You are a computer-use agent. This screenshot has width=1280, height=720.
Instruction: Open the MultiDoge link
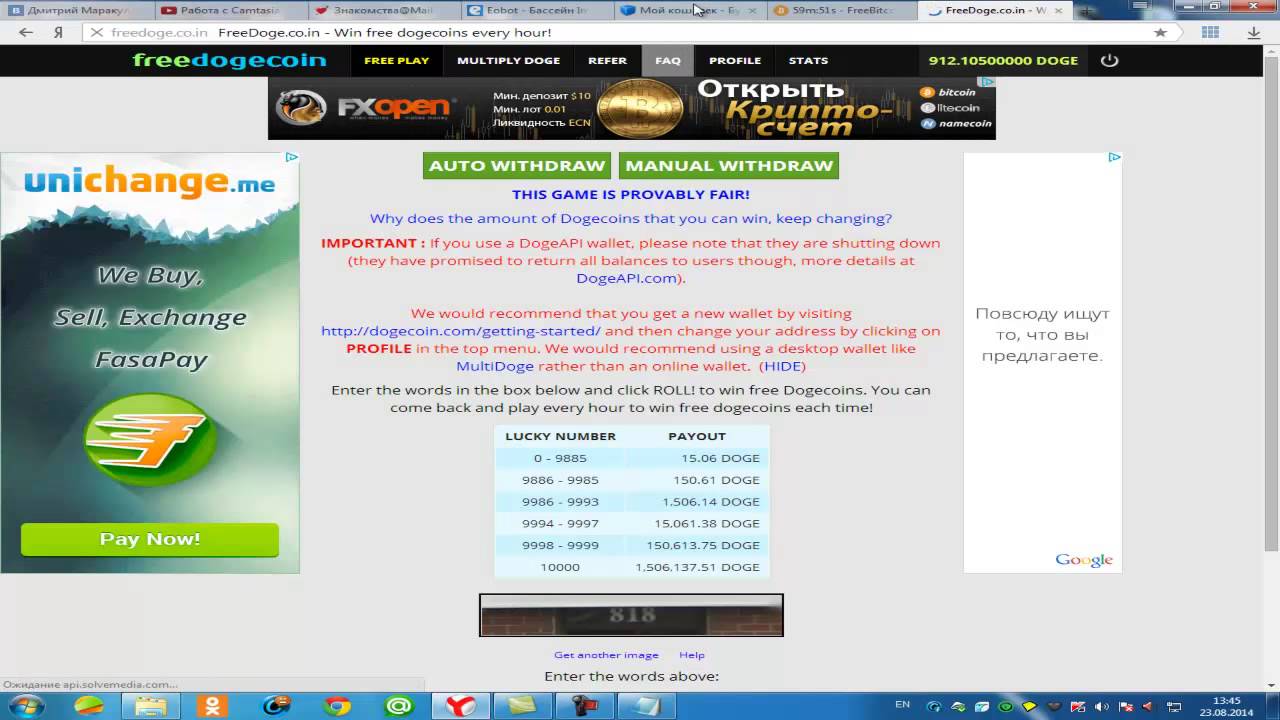click(495, 366)
